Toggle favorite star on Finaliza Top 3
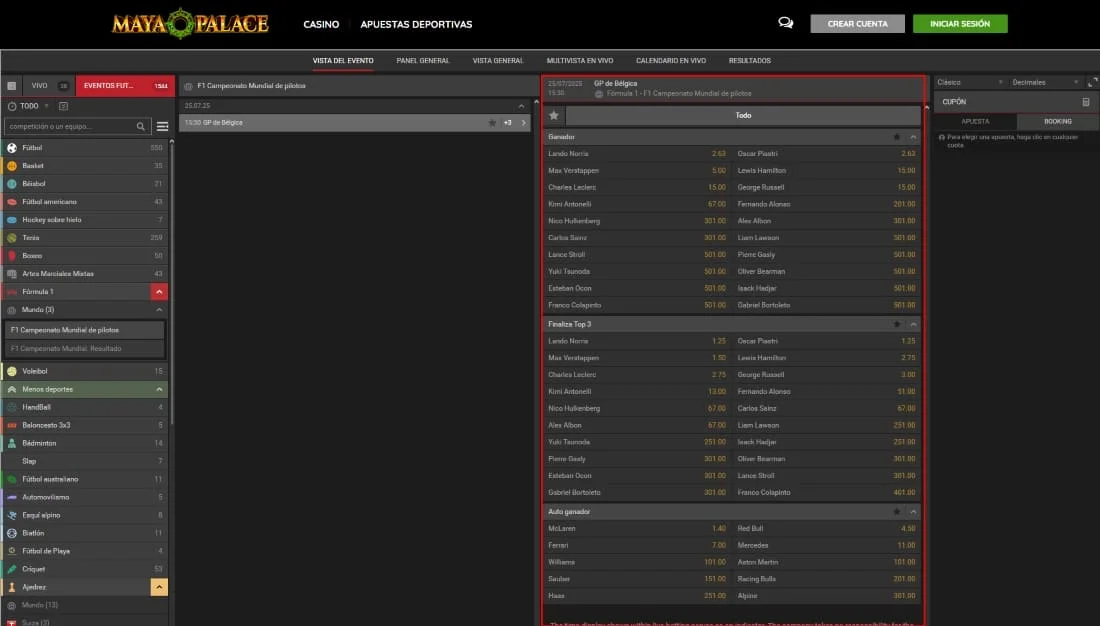Screen dimensions: 1100x626 (897, 324)
